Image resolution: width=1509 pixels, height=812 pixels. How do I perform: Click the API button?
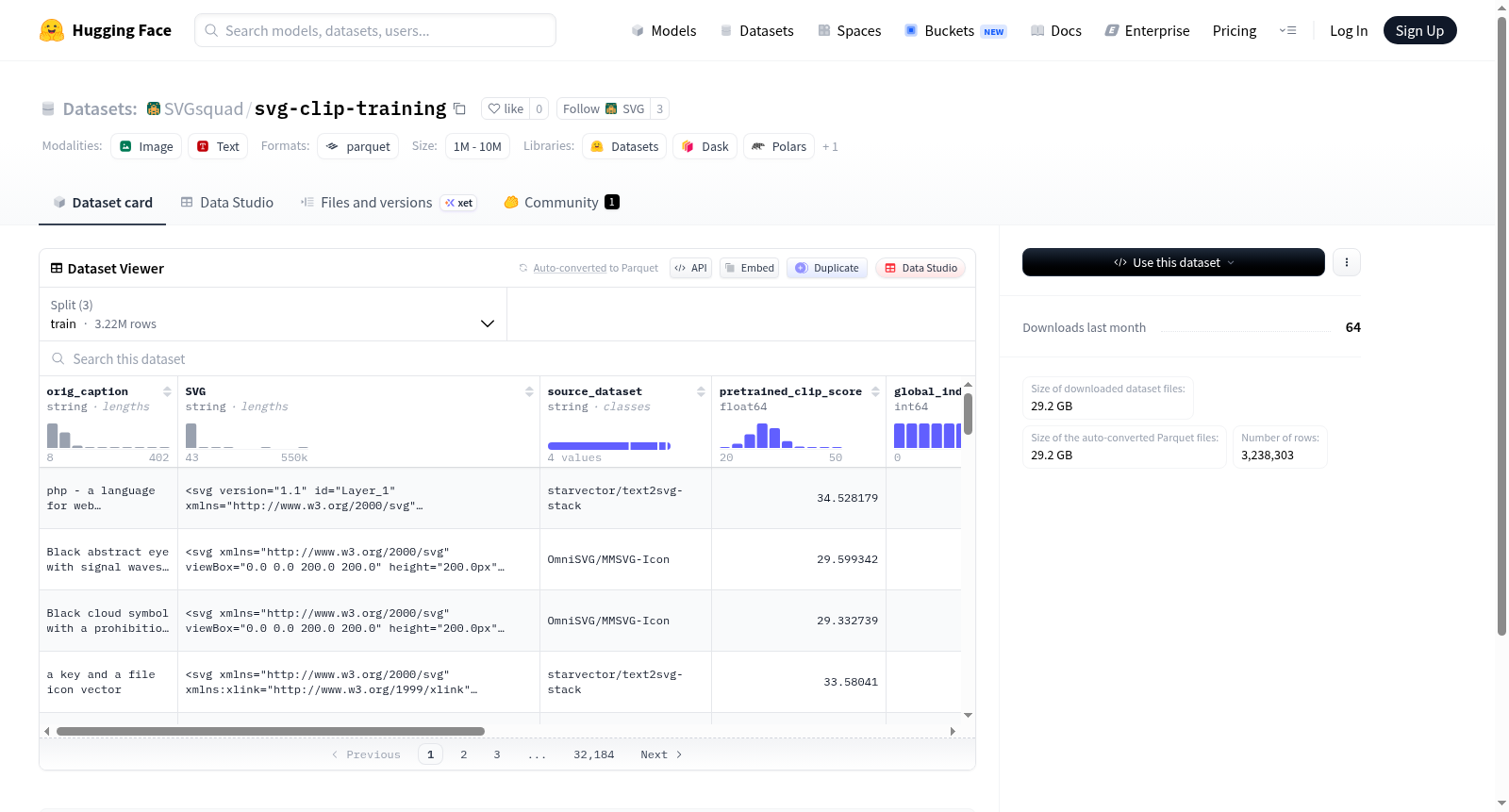pyautogui.click(x=690, y=268)
